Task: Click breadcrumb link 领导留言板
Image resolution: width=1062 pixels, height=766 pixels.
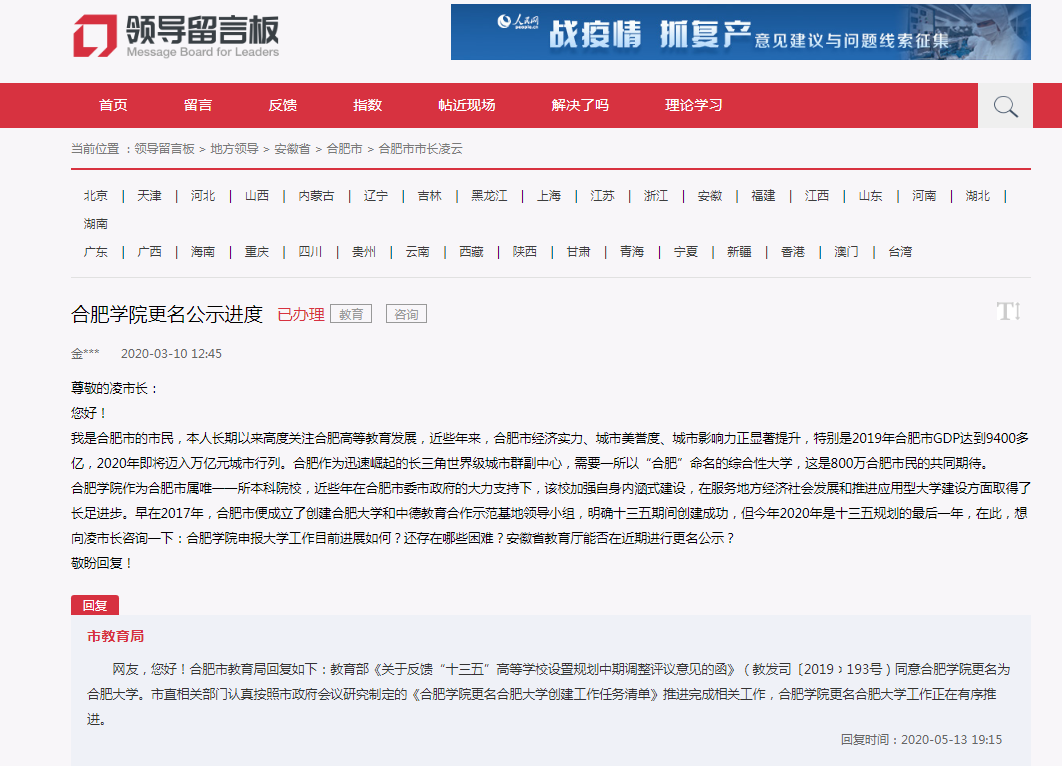Action: (165, 149)
